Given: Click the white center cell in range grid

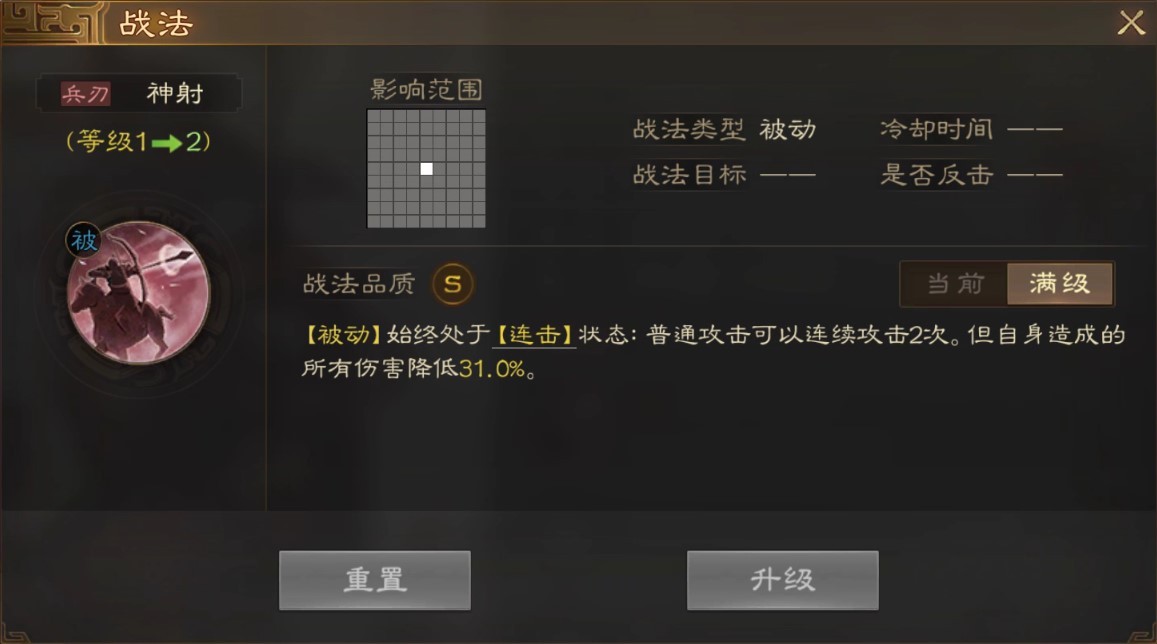Looking at the screenshot, I should click(x=426, y=169).
